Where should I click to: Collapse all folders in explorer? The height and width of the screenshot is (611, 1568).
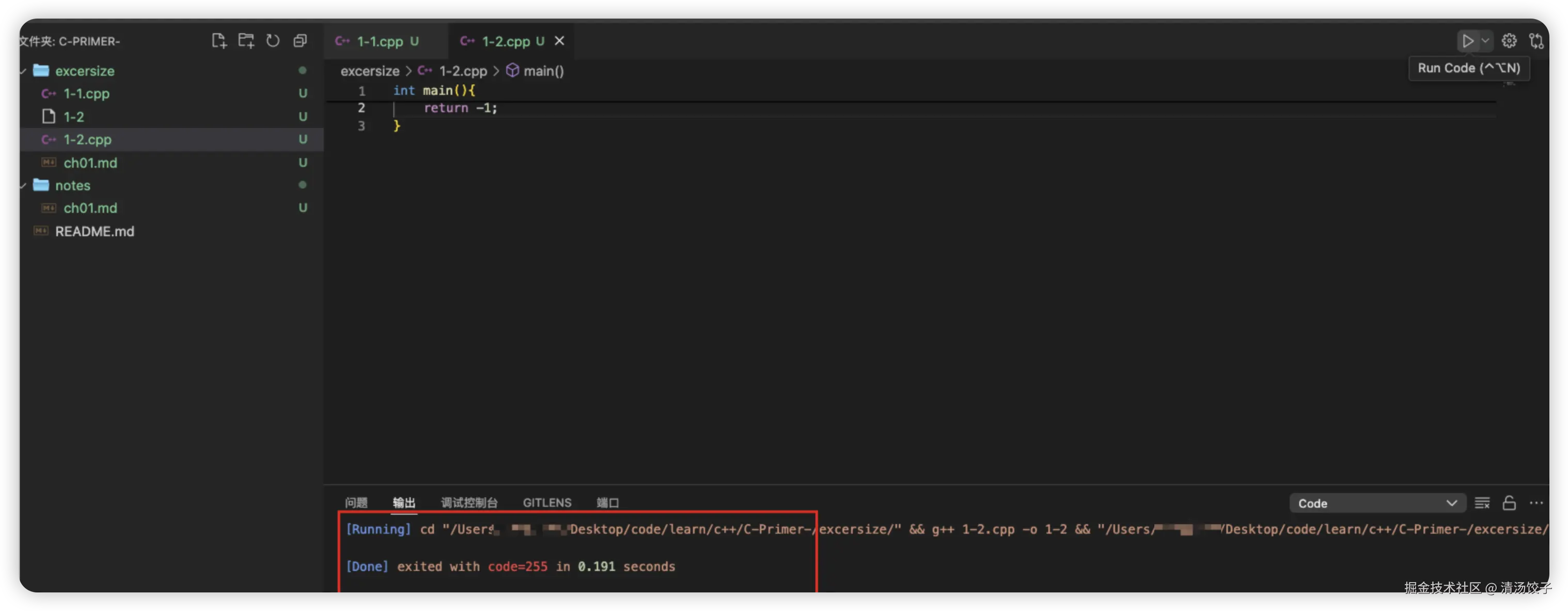point(300,41)
